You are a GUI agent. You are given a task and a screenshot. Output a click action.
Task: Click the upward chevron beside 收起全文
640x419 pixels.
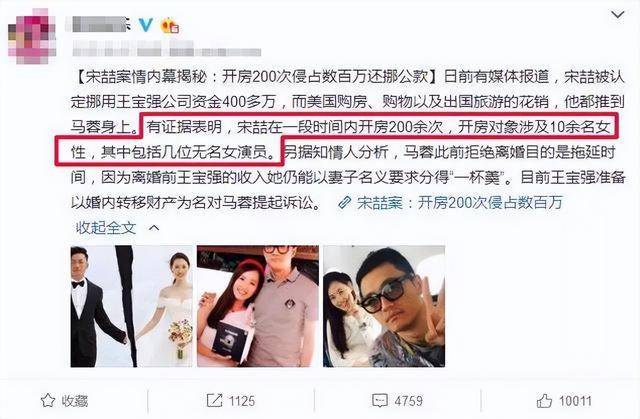click(x=154, y=228)
